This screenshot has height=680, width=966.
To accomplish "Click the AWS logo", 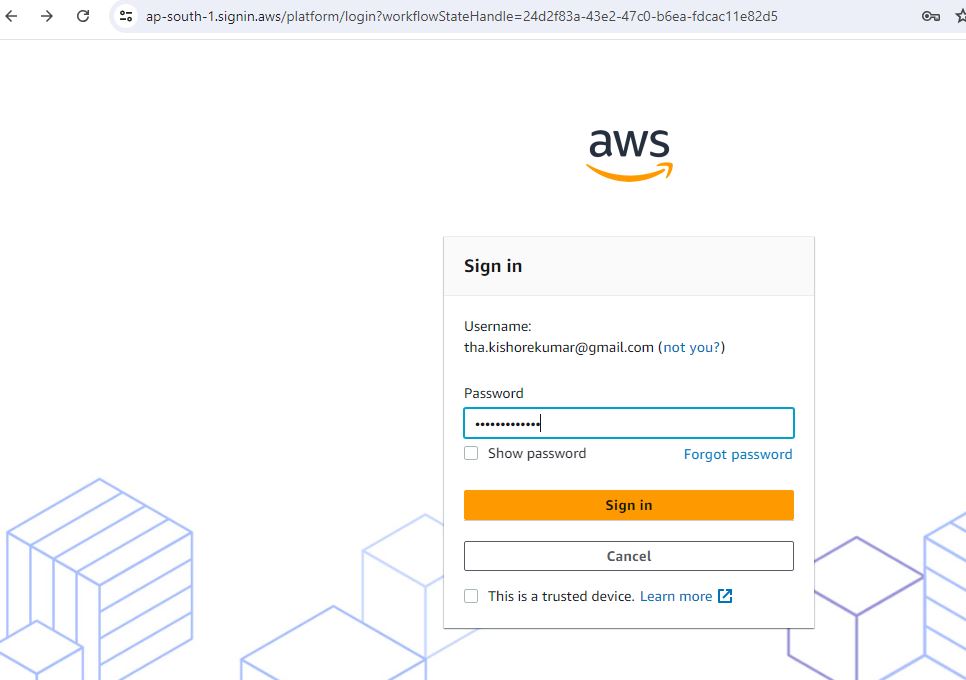I will 629,155.
